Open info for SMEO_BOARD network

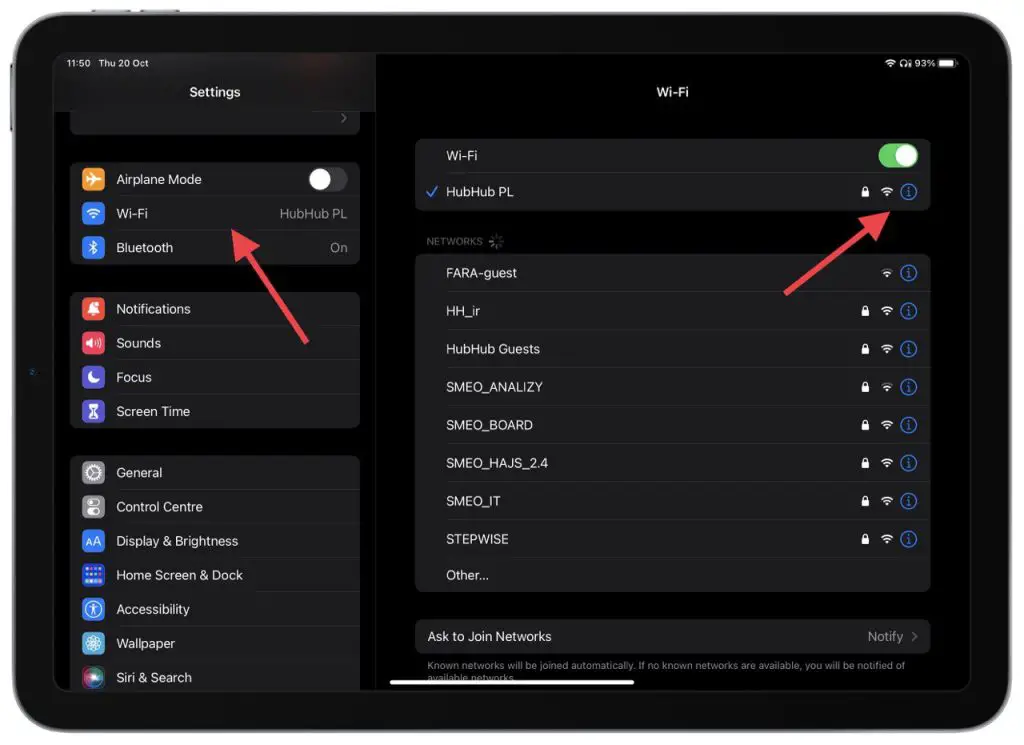coord(908,425)
